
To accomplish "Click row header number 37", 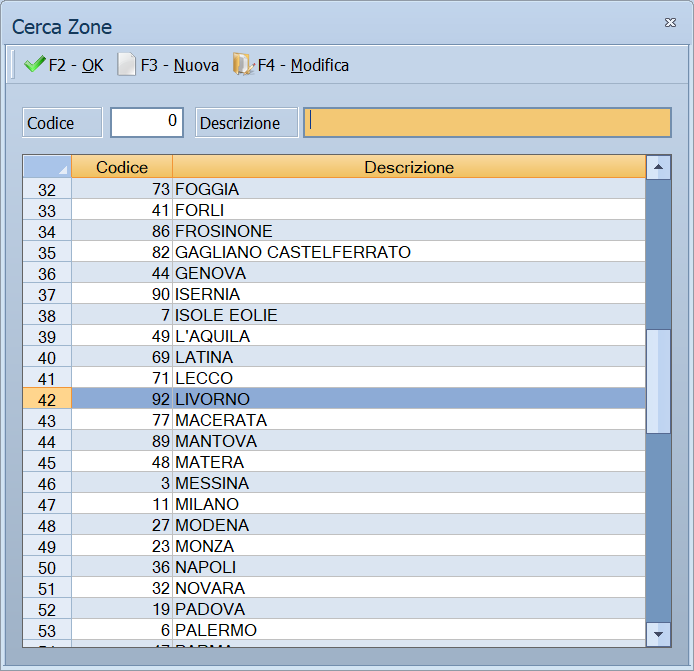I will point(47,294).
